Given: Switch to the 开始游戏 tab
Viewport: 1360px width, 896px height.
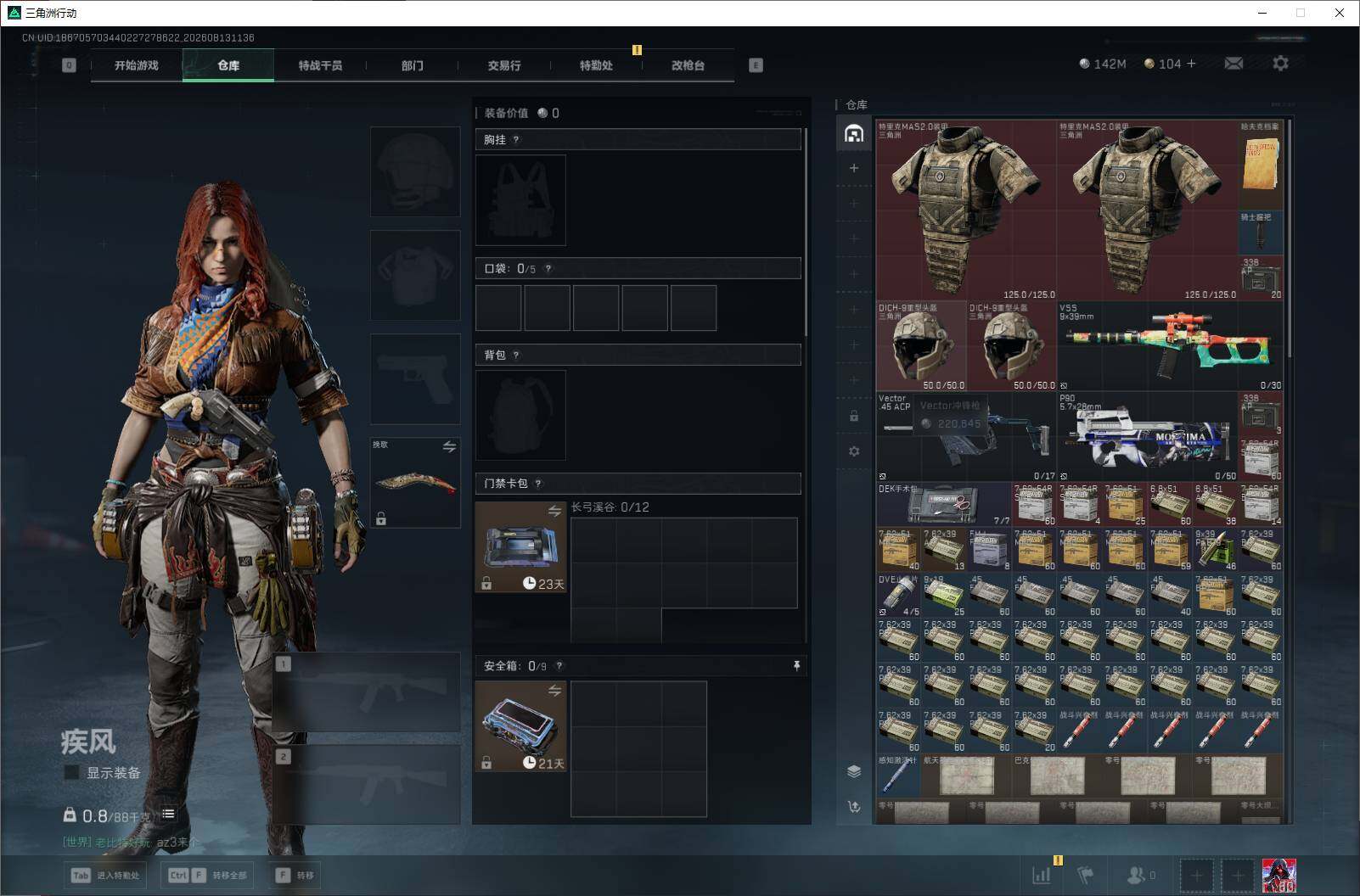Looking at the screenshot, I should pyautogui.click(x=137, y=65).
